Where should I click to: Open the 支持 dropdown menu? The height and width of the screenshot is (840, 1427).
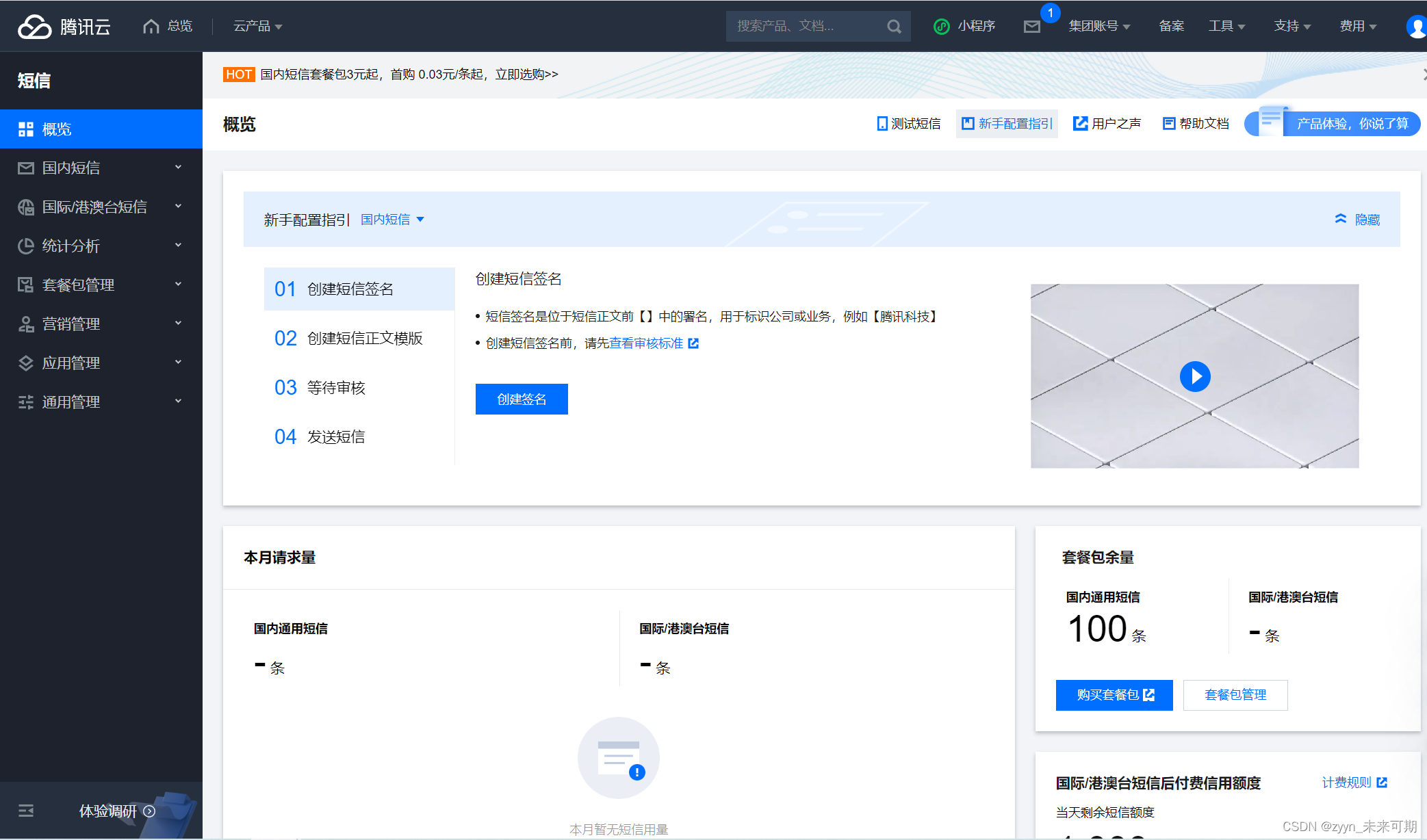1292,26
